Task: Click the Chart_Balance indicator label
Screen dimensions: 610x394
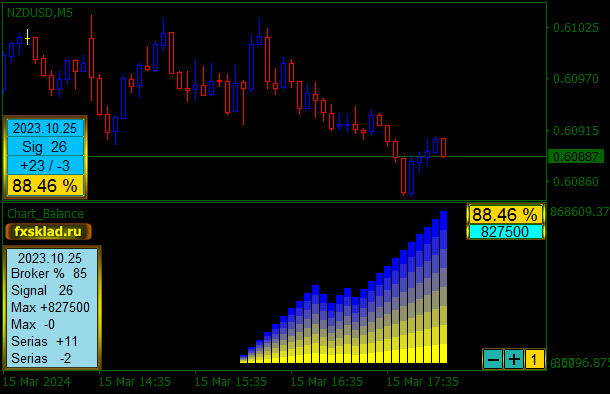Action: [45, 214]
